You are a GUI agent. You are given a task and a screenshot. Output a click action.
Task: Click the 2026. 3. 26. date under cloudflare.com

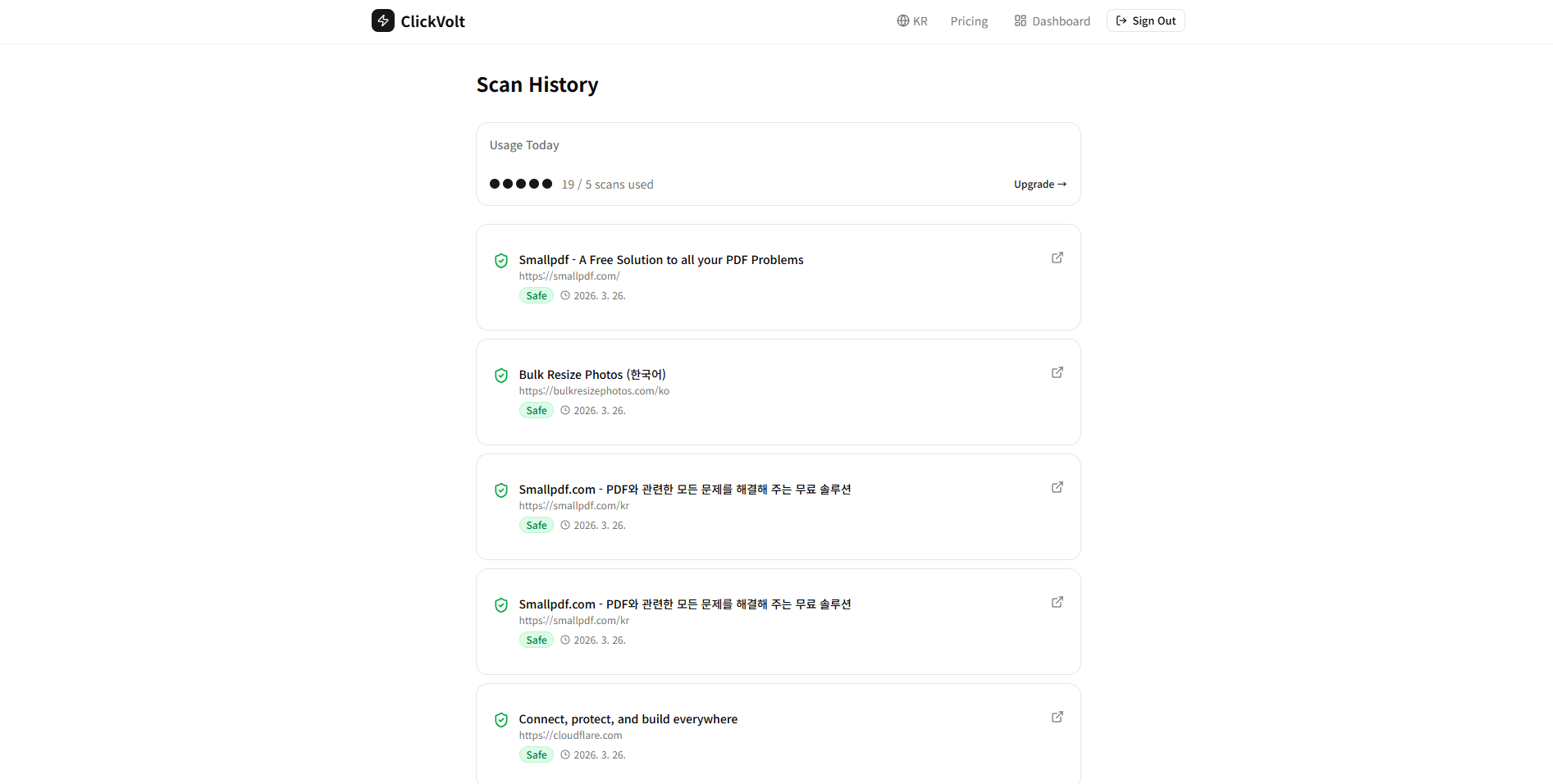pos(600,755)
